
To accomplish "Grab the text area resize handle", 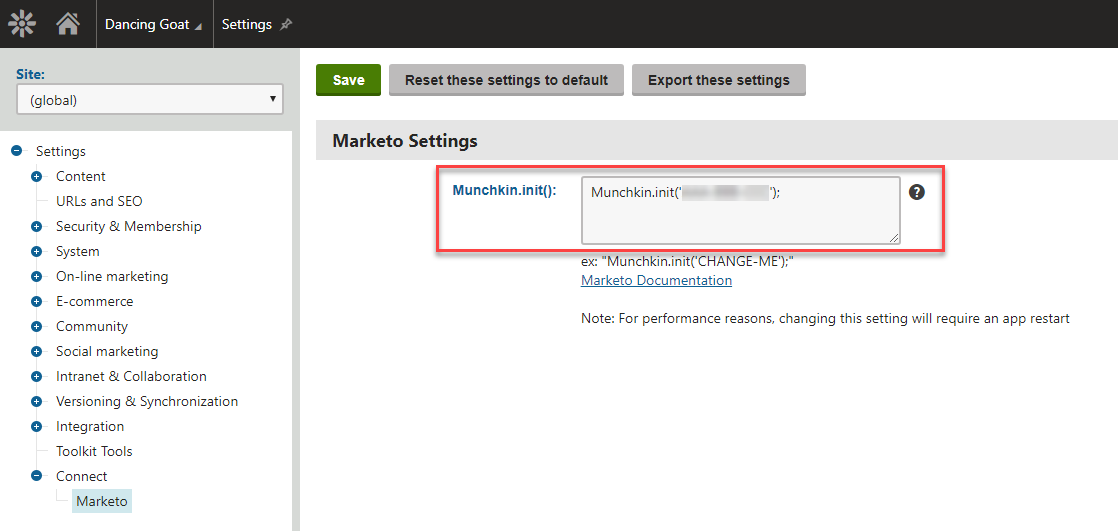I will 893,238.
